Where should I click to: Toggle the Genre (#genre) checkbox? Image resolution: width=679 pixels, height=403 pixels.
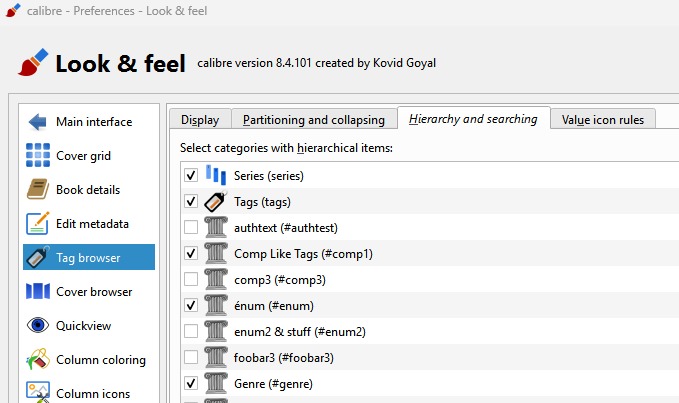[x=191, y=383]
